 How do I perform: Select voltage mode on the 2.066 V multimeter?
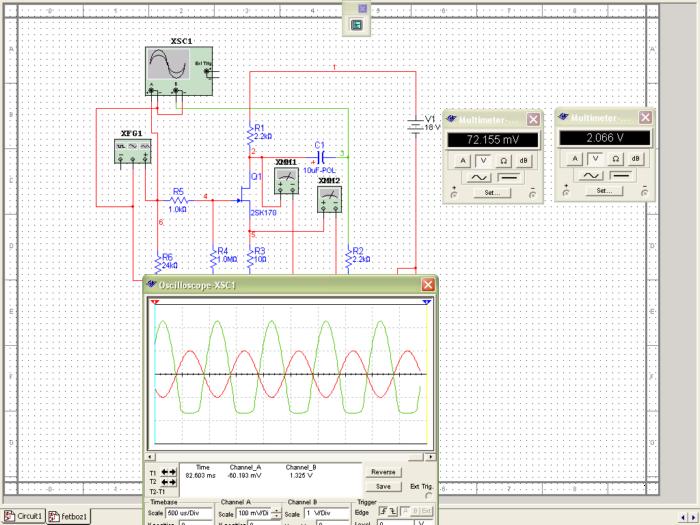tap(595, 159)
